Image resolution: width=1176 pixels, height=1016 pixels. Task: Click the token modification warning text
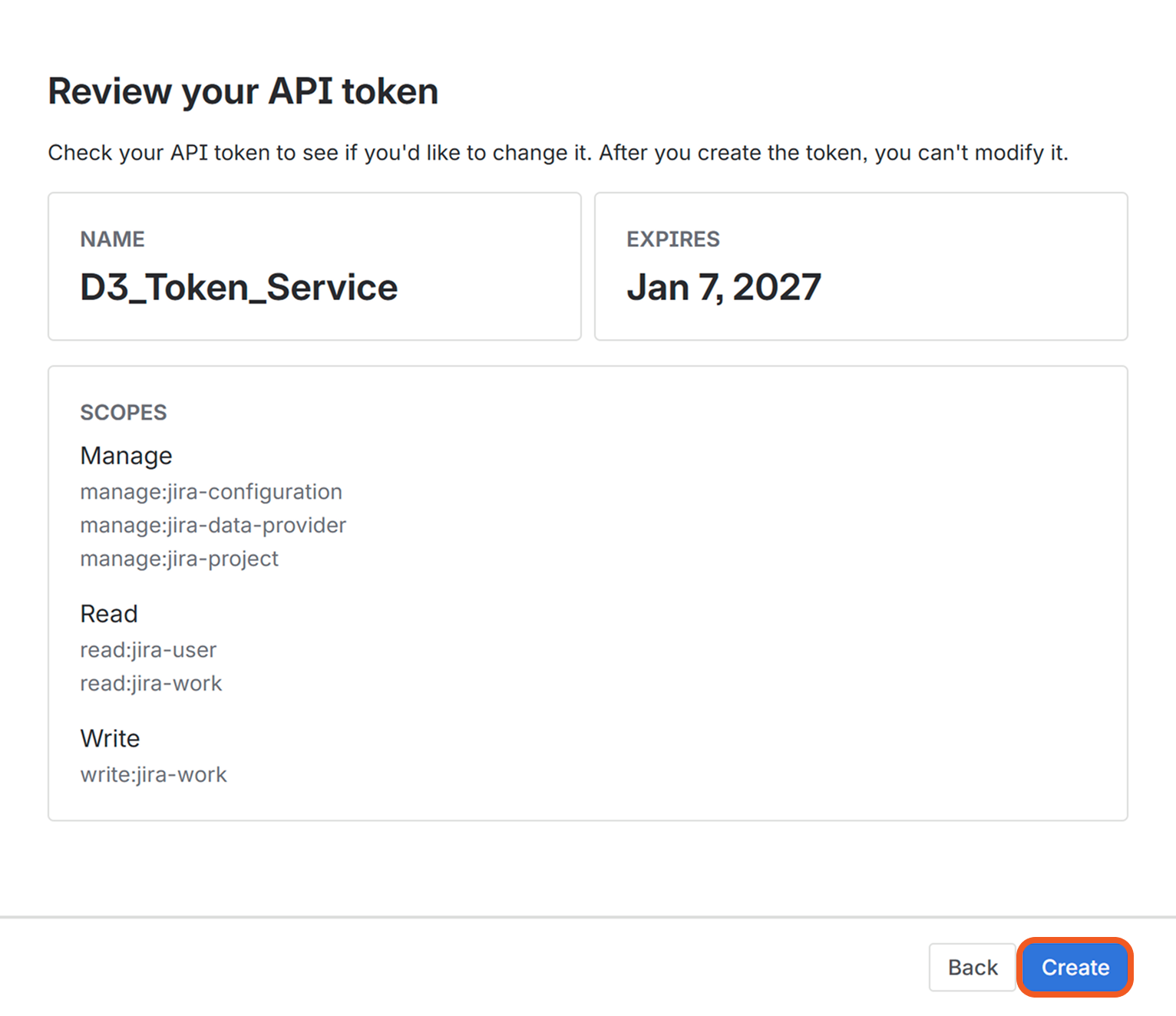point(559,153)
